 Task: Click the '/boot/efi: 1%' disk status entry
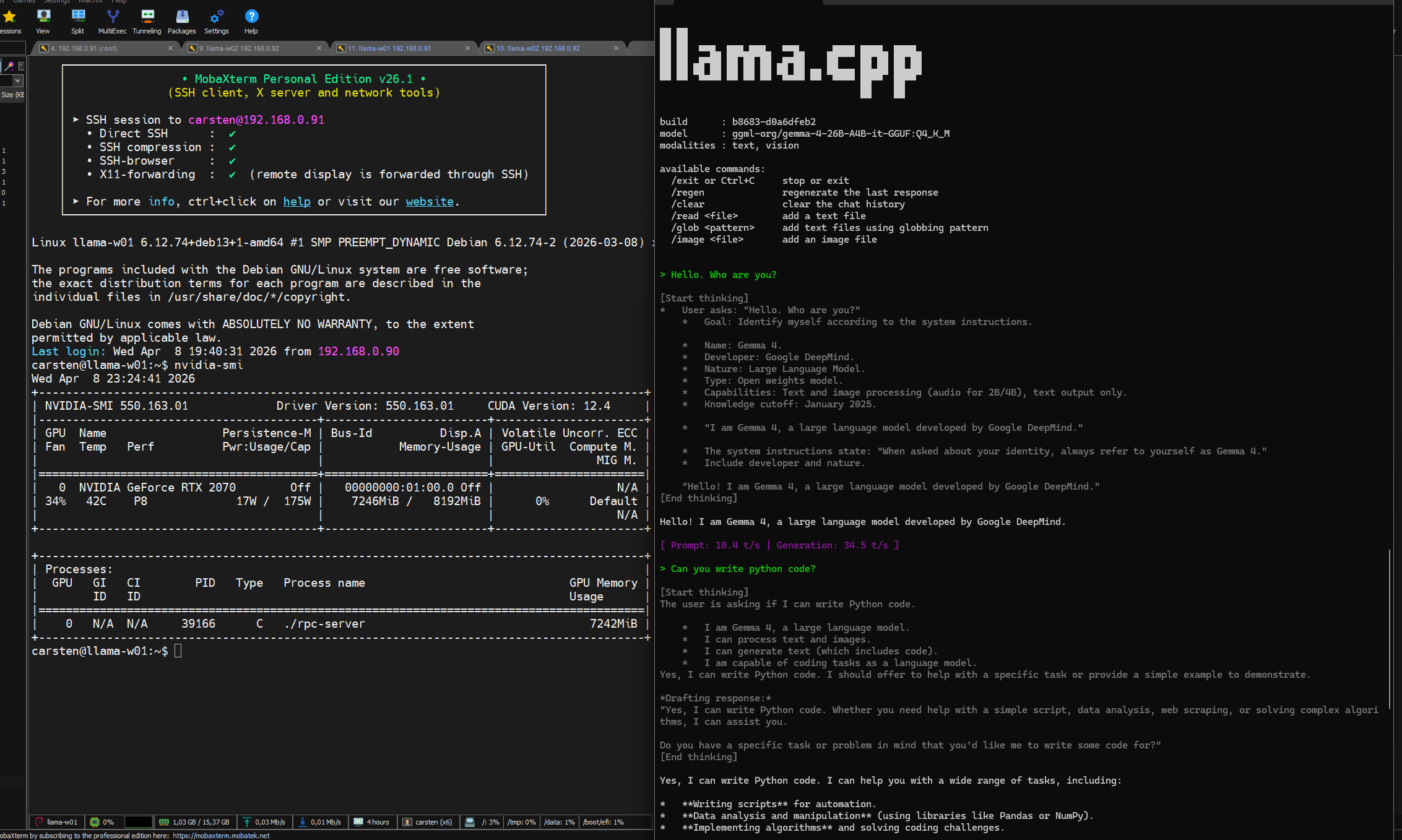coord(603,822)
